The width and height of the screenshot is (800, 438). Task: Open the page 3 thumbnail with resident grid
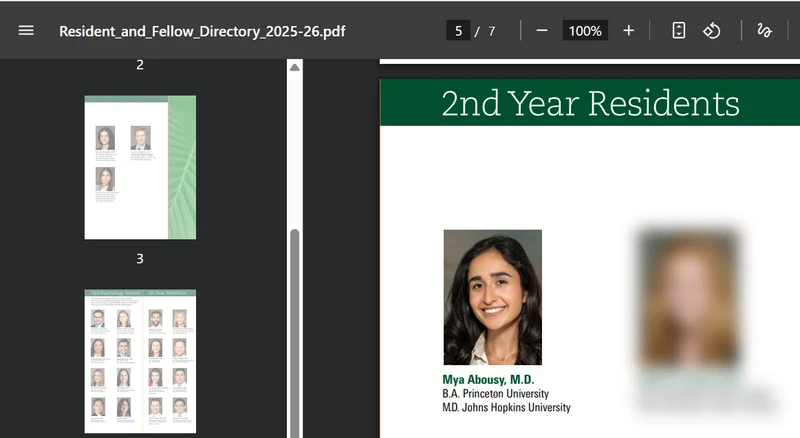click(140, 361)
